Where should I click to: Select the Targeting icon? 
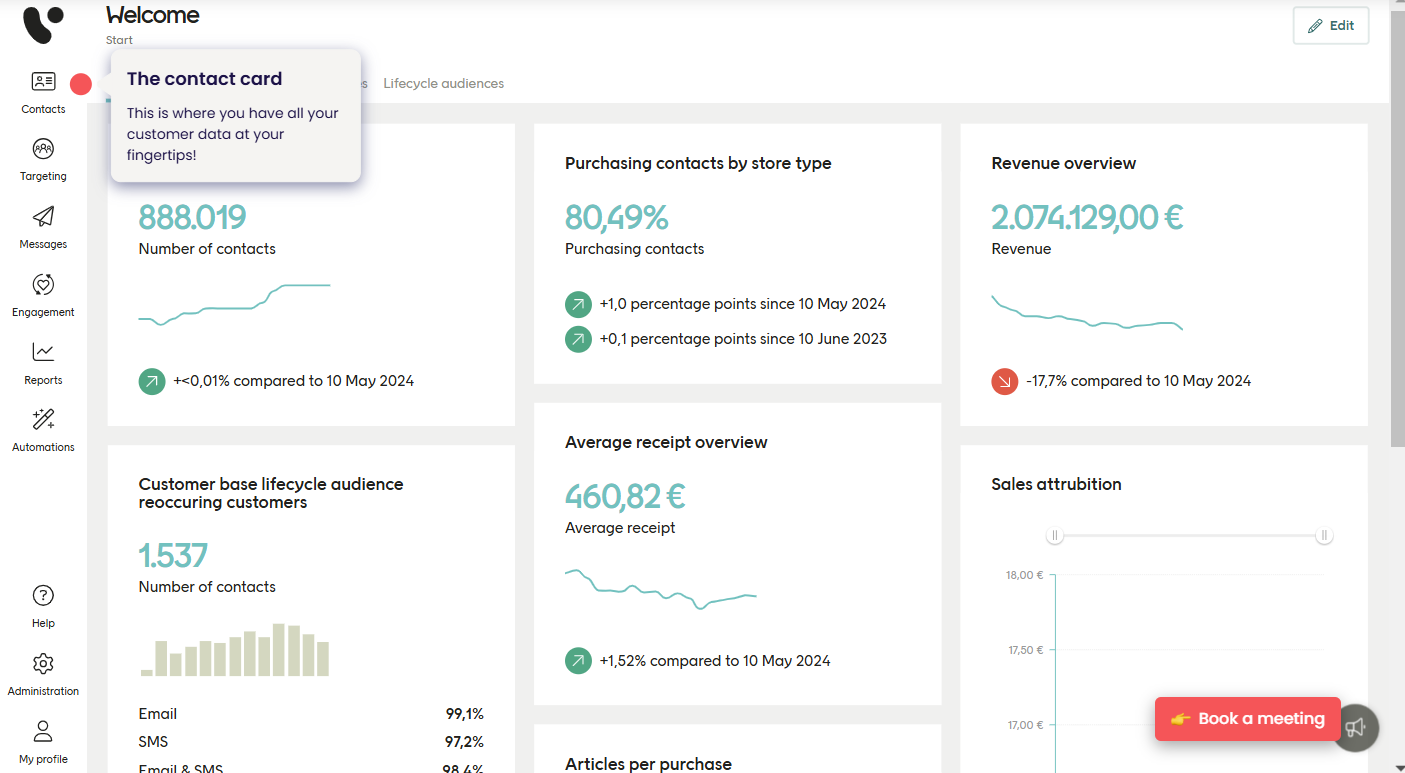tap(43, 157)
